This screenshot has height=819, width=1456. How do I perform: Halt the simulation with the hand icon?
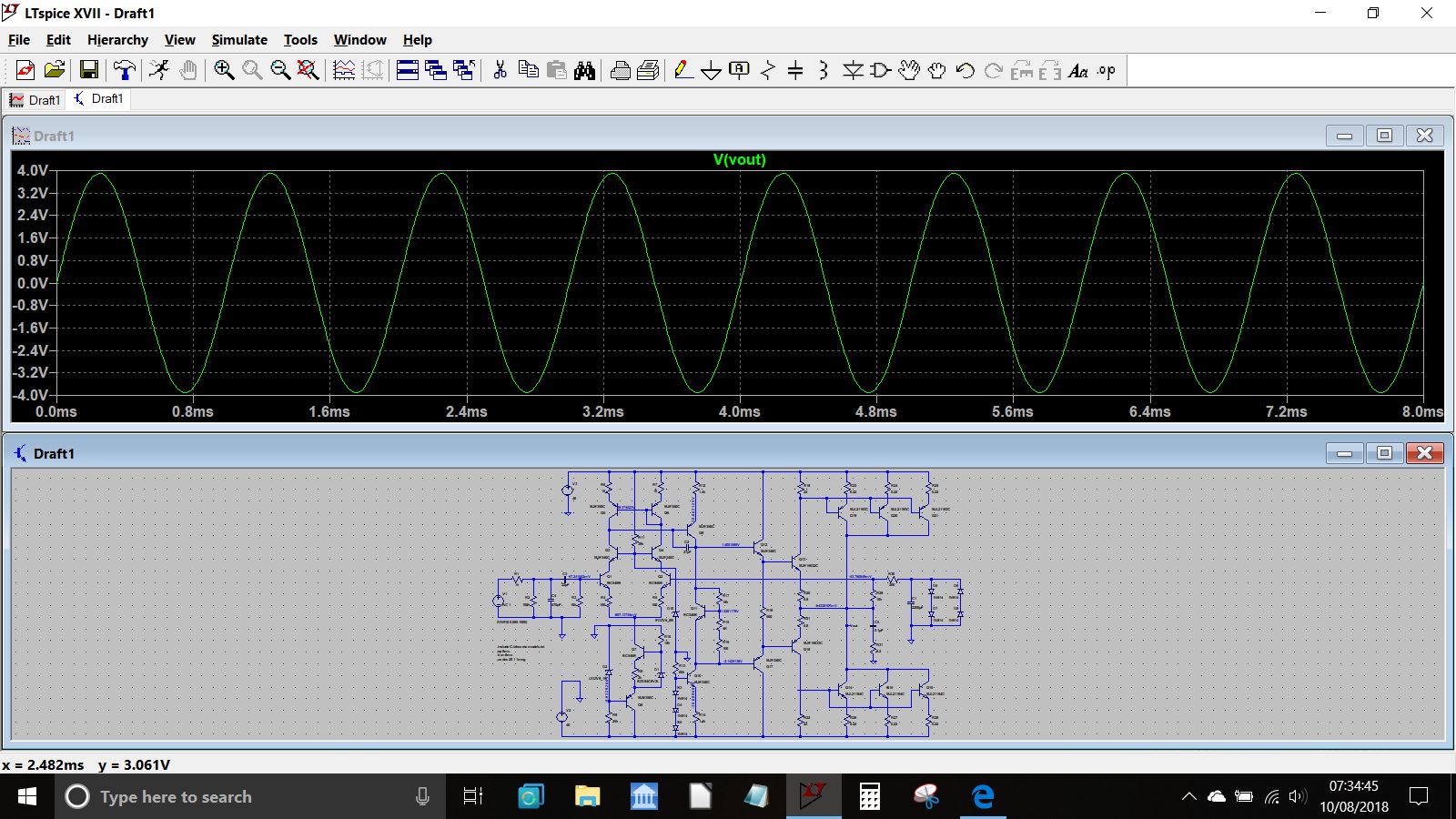tap(187, 70)
